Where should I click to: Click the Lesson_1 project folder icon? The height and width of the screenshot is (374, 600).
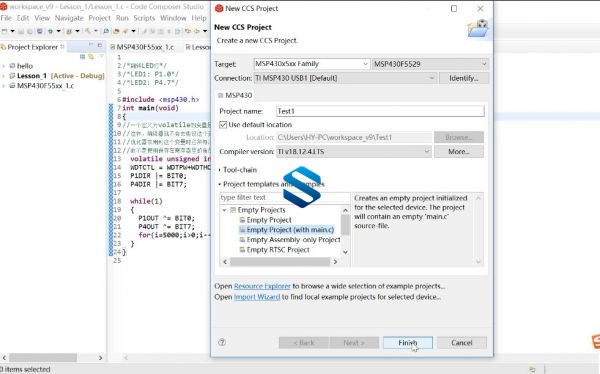click(x=12, y=76)
